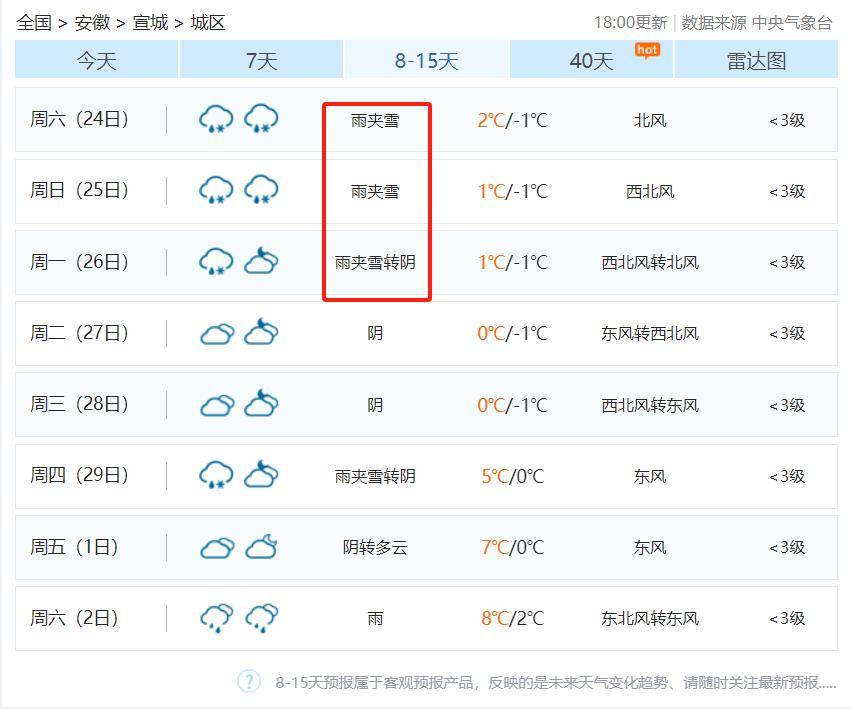Click the cloudy-to-clear icon for 周五(1日)
The image size is (851, 709).
pos(262,547)
